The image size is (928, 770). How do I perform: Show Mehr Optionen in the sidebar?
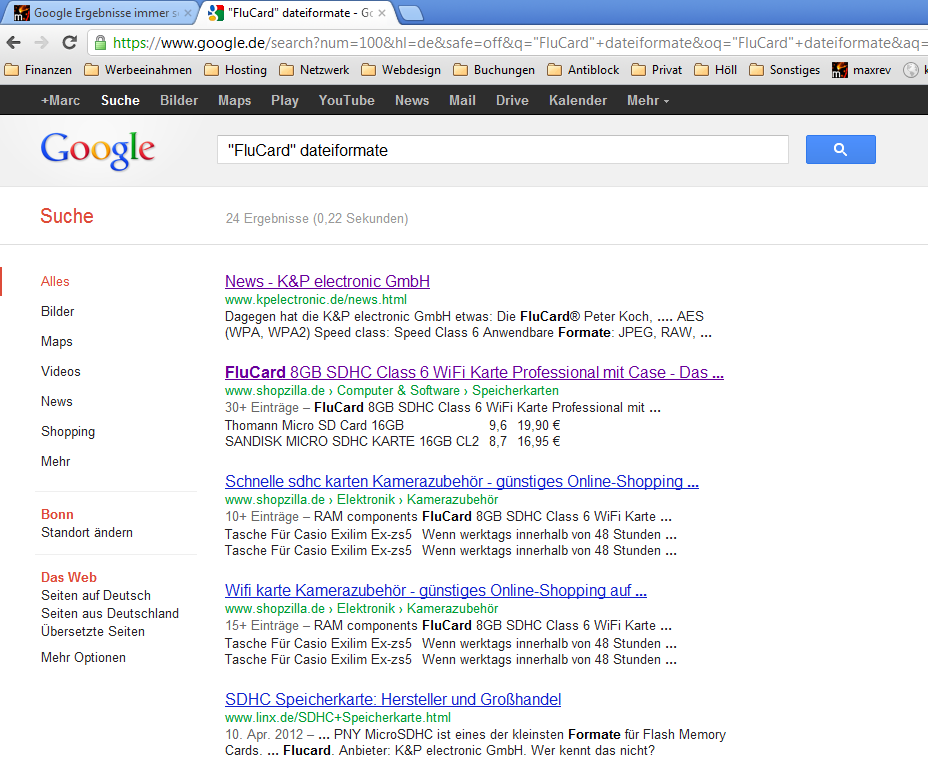coord(83,658)
